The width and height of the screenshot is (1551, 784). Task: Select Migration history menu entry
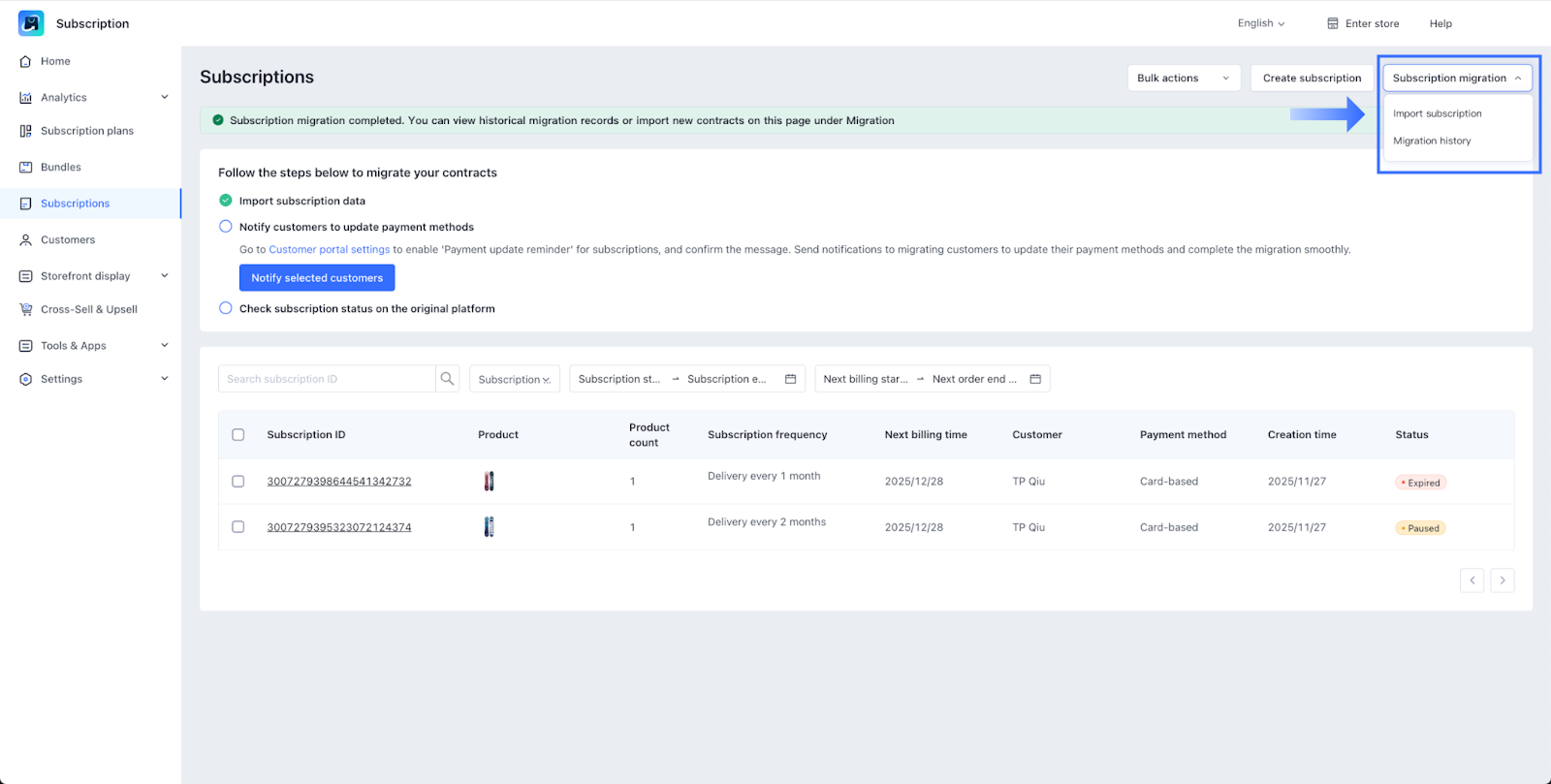[x=1432, y=141]
